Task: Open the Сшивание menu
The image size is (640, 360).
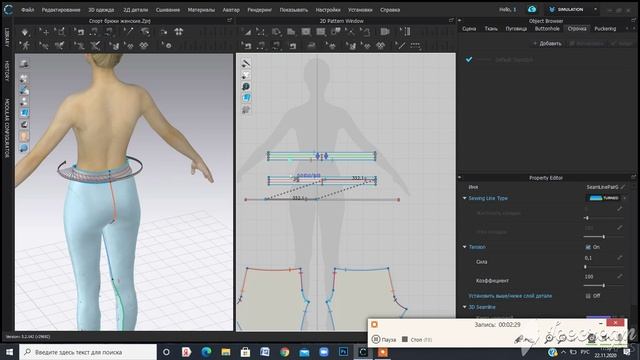Action: (168, 10)
